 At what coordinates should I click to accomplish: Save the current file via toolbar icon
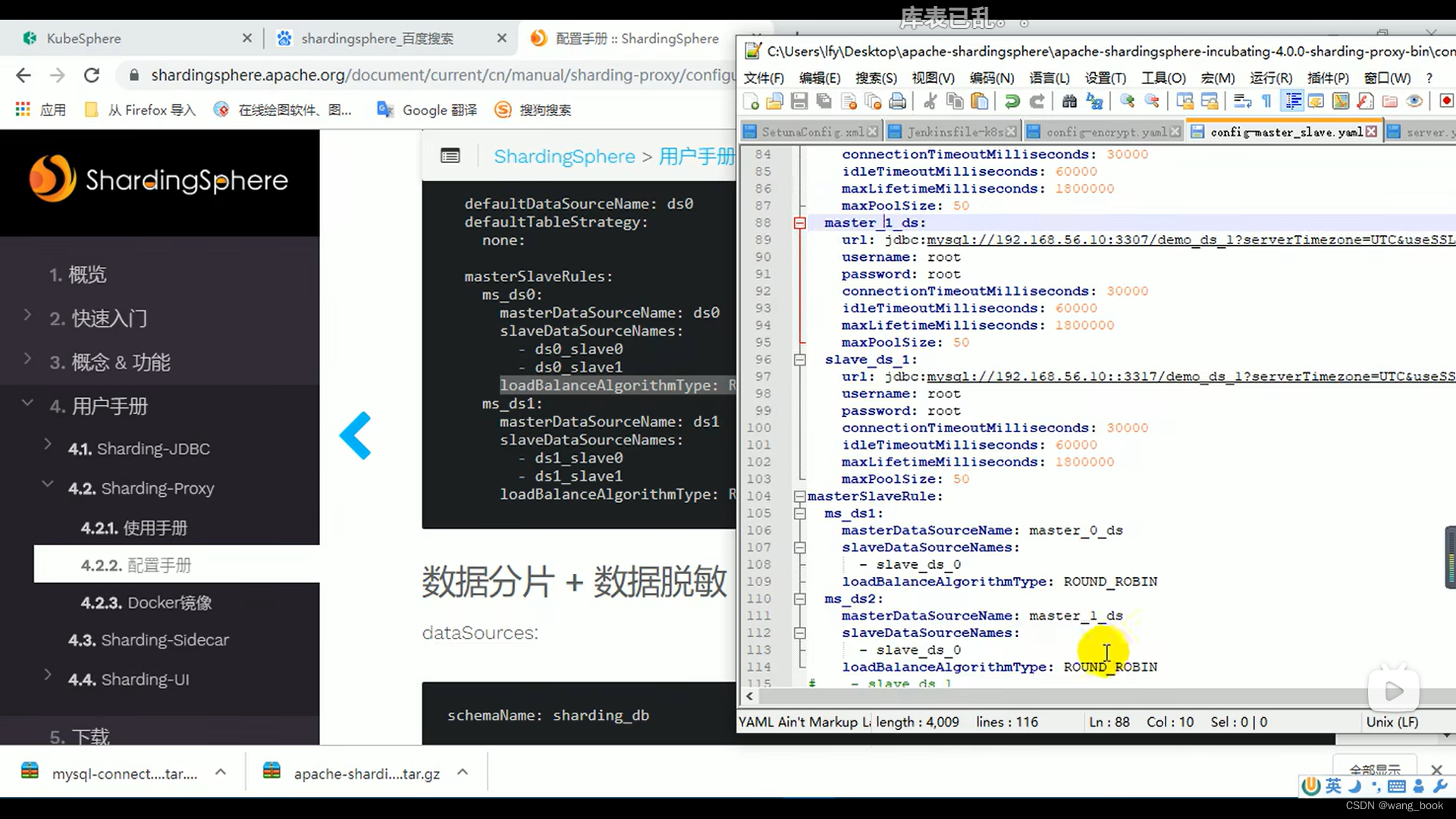tap(799, 101)
